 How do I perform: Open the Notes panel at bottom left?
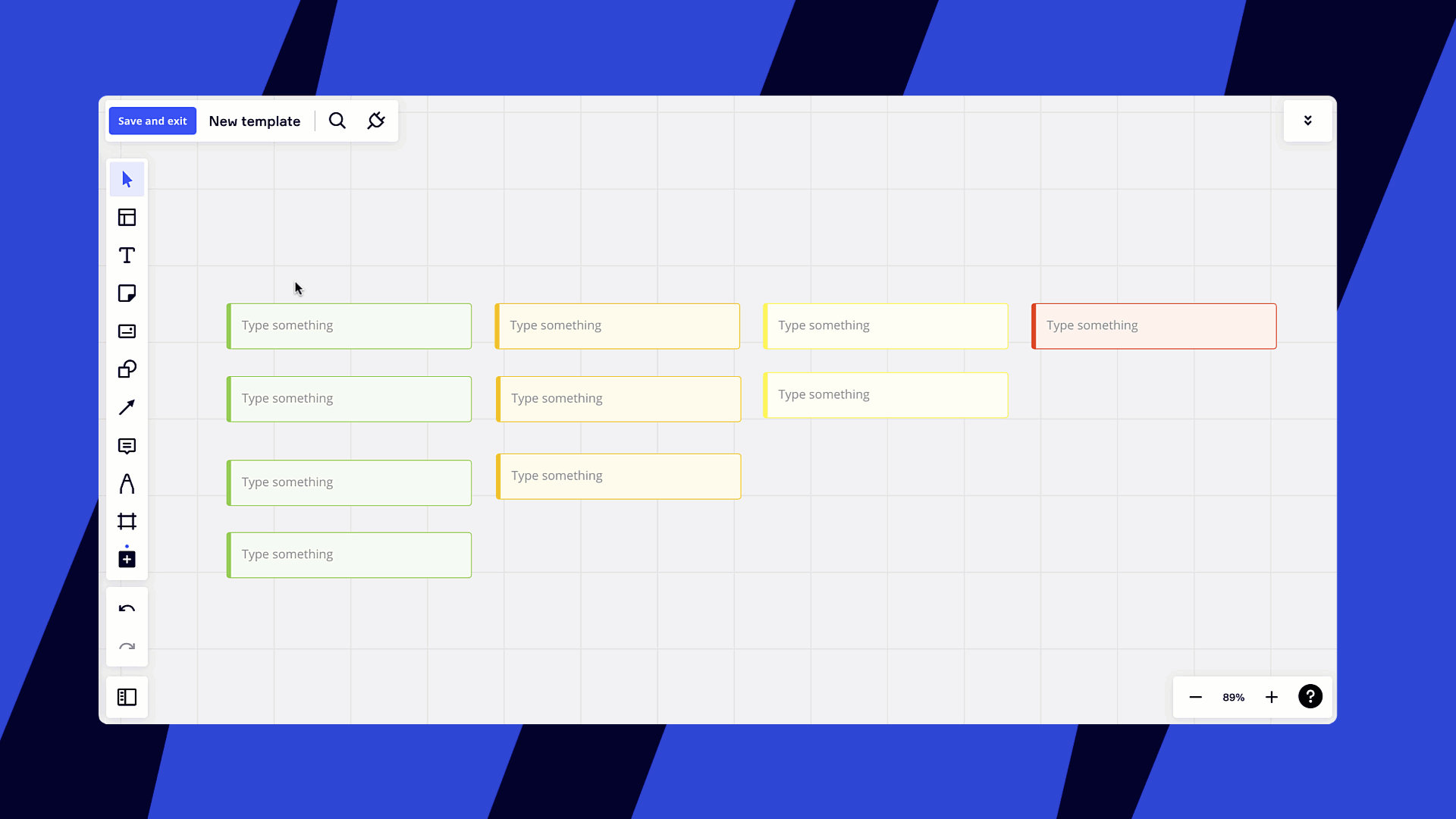(x=127, y=697)
